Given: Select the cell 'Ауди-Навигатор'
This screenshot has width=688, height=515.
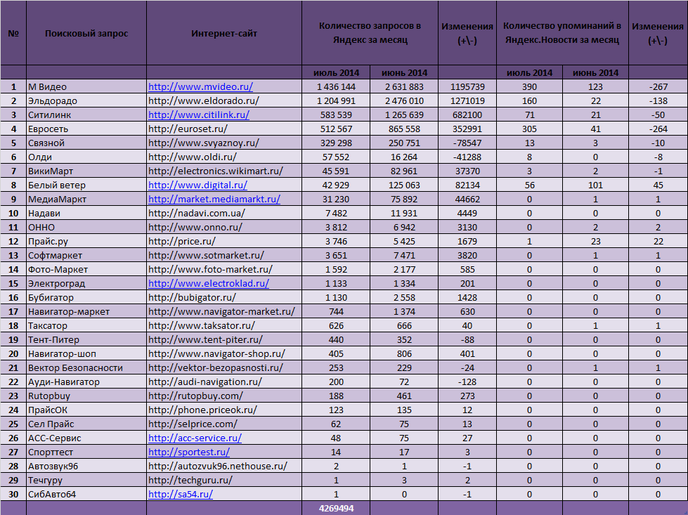Looking at the screenshot, I should (86, 382).
